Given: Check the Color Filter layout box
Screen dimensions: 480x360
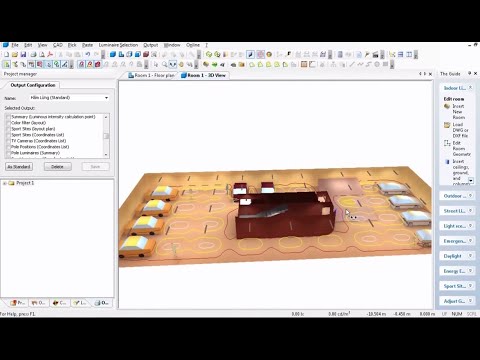Looking at the screenshot, I should (8, 123).
